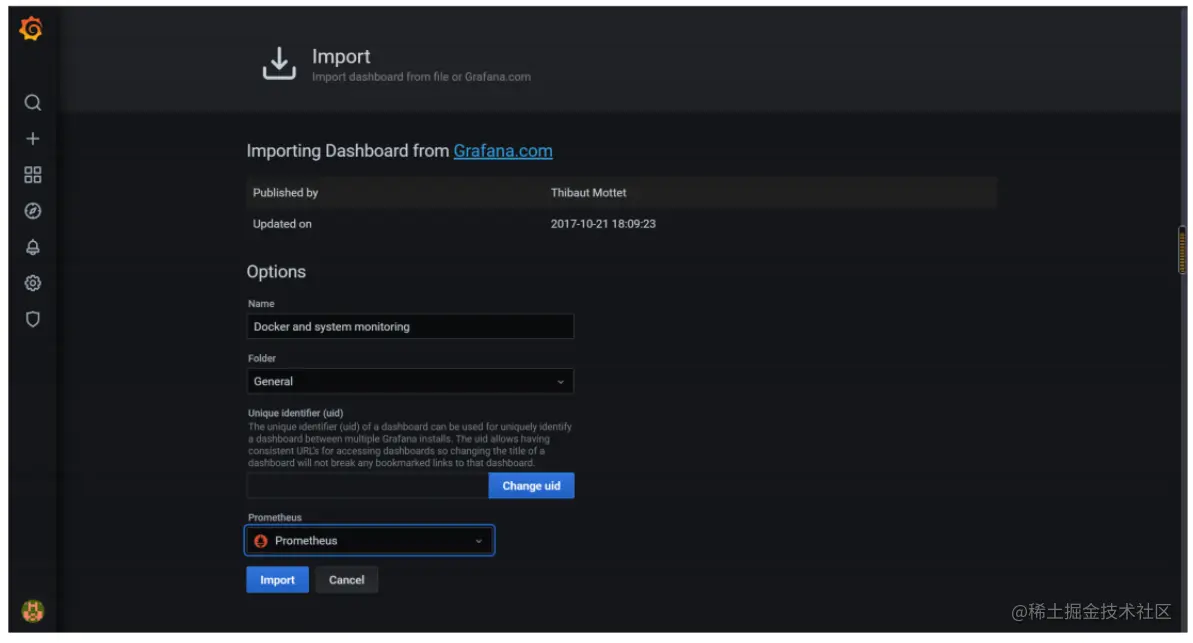Open the Configuration gear icon
Image resolution: width=1193 pixels, height=643 pixels.
click(x=33, y=283)
